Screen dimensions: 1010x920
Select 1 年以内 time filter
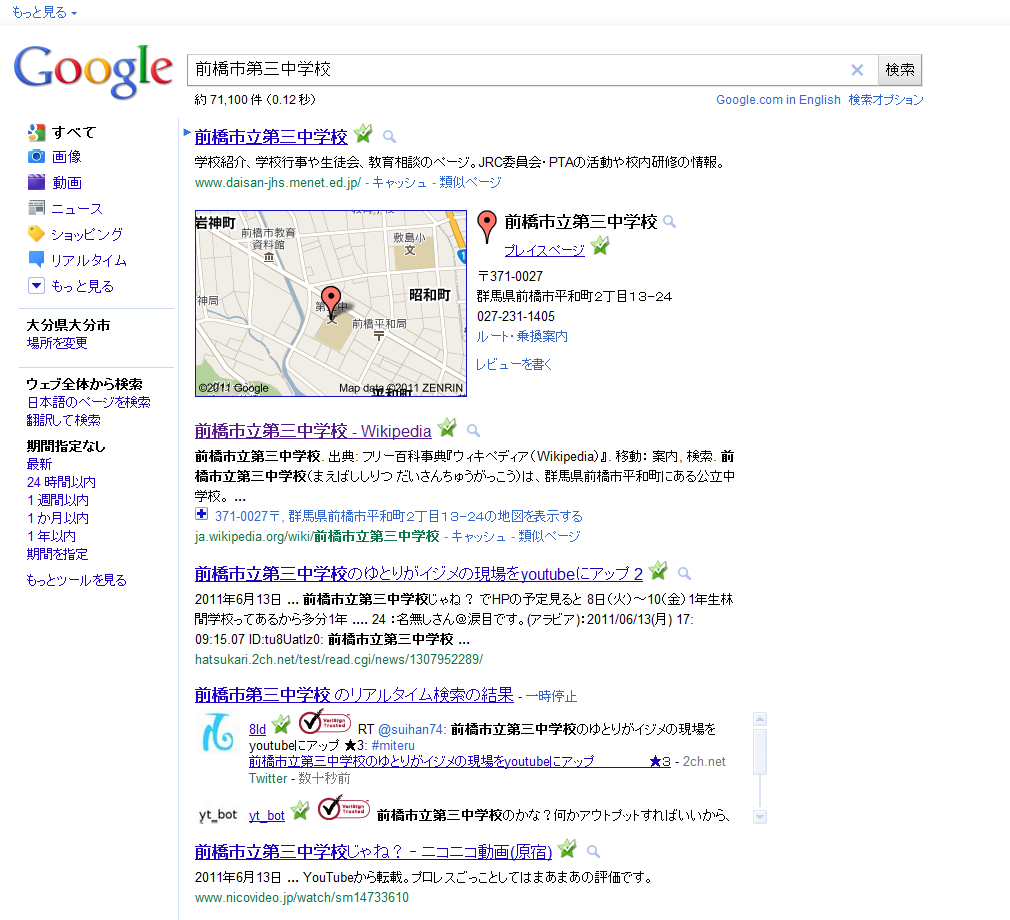pyautogui.click(x=51, y=536)
